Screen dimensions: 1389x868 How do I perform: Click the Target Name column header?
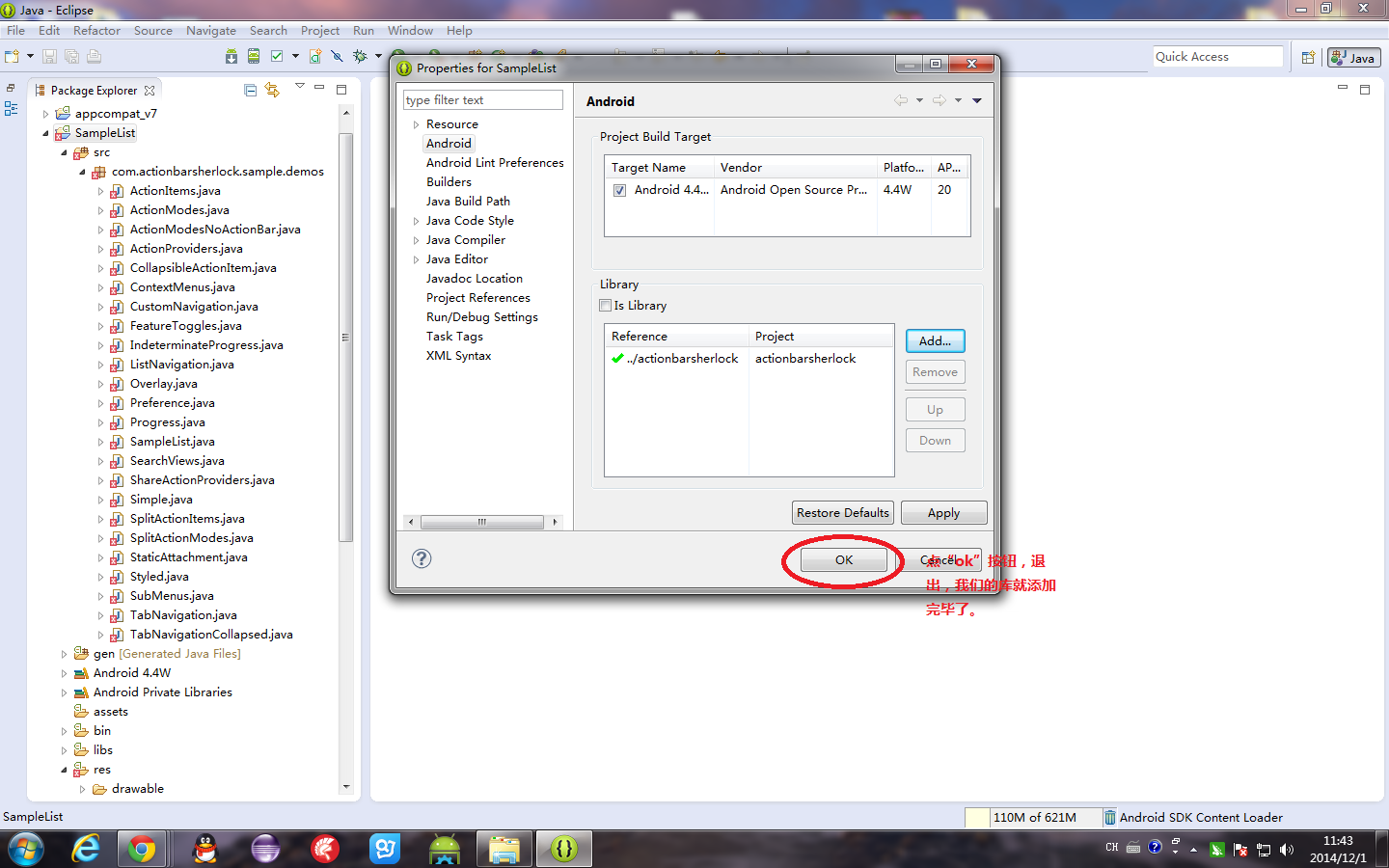tap(660, 168)
